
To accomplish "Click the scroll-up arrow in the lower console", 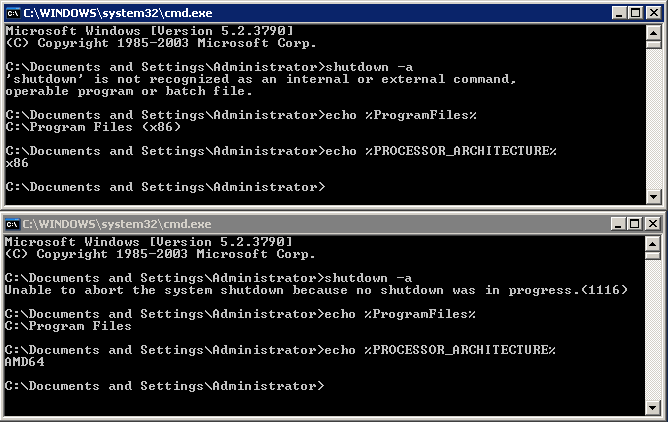I will (652, 244).
